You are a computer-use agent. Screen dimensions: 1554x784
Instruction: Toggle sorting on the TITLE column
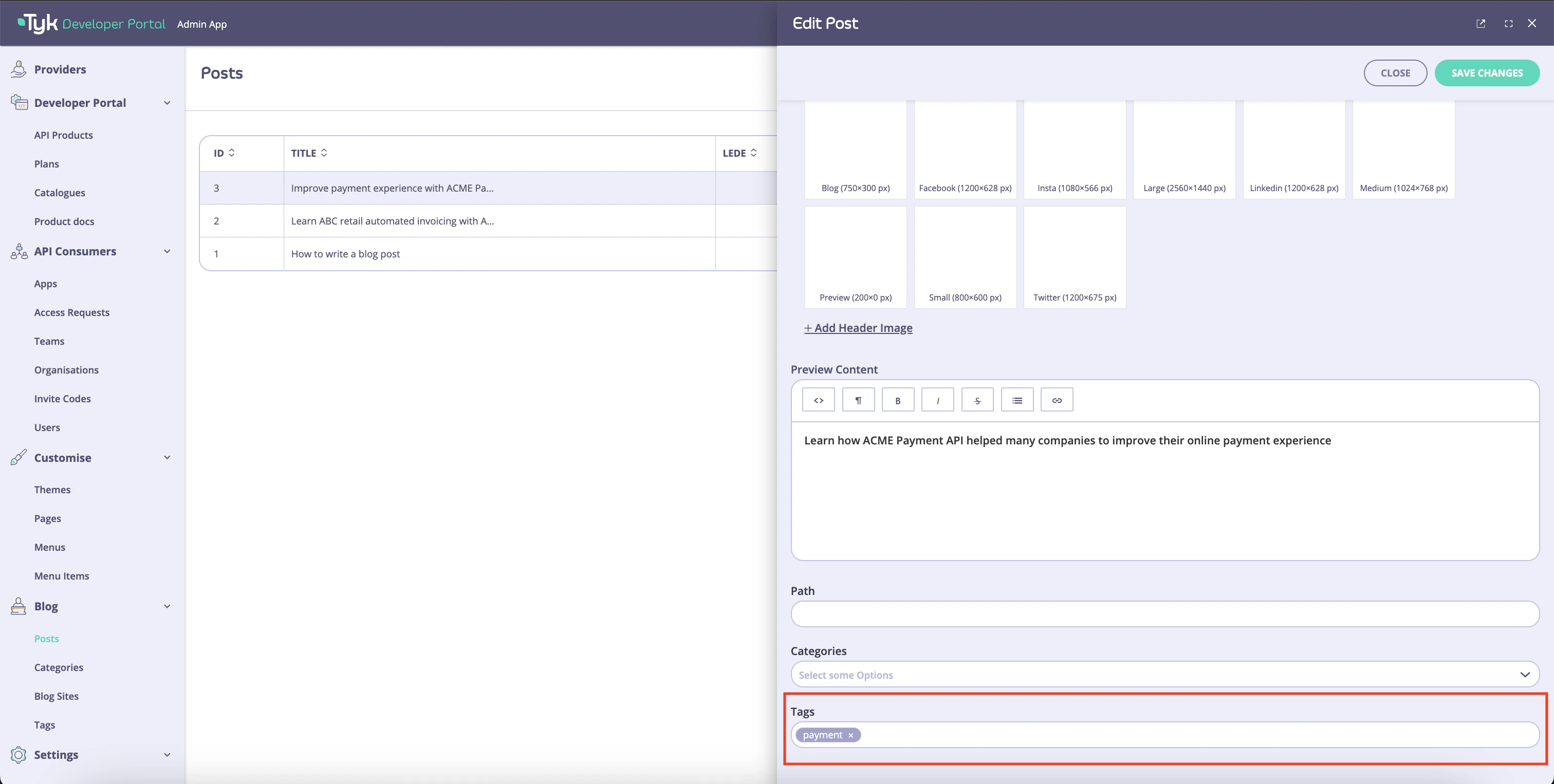[325, 153]
